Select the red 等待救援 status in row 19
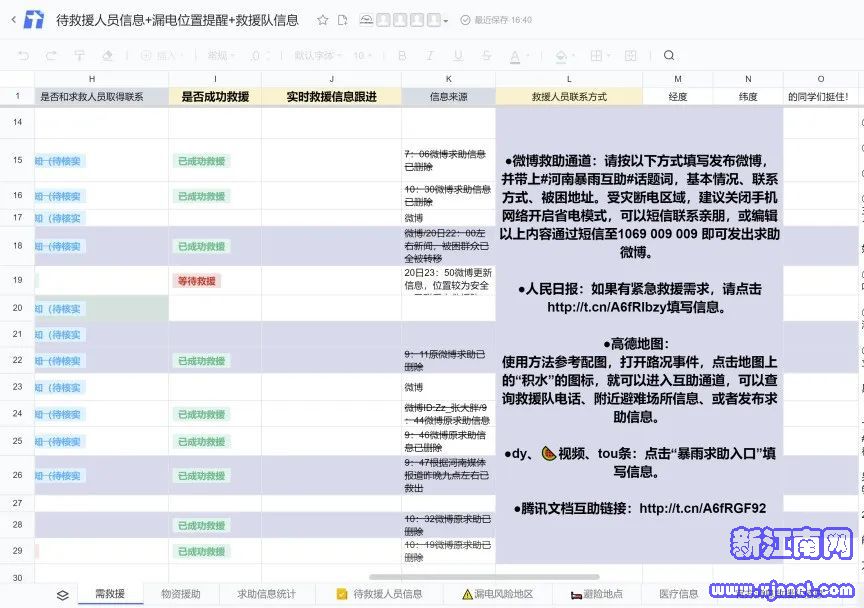The width and height of the screenshot is (864, 608). [x=197, y=281]
